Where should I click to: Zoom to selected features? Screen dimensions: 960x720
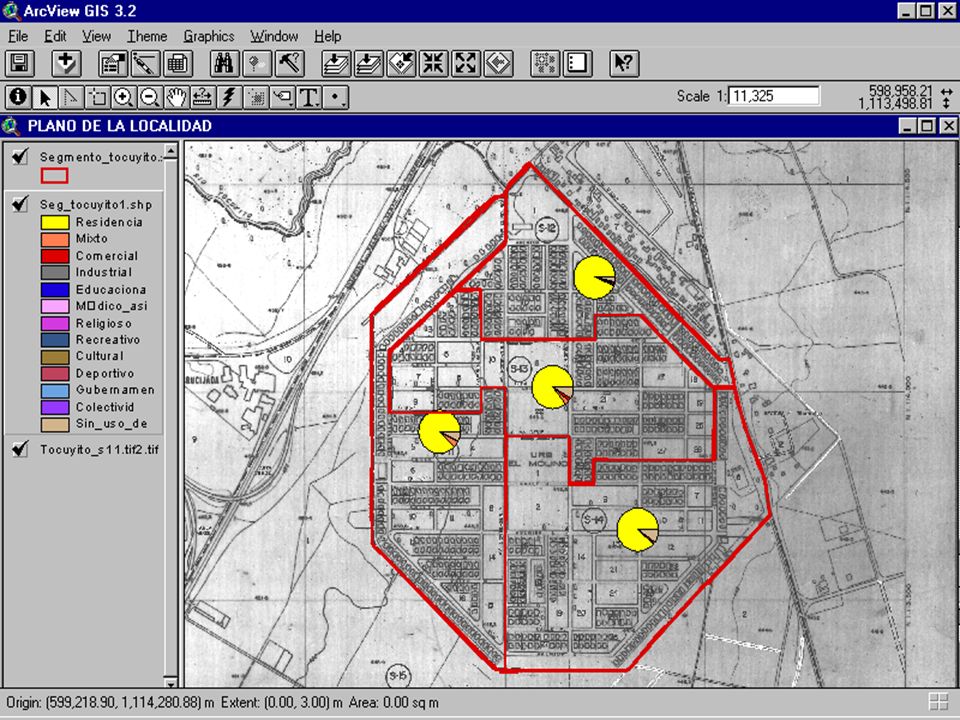tap(402, 64)
